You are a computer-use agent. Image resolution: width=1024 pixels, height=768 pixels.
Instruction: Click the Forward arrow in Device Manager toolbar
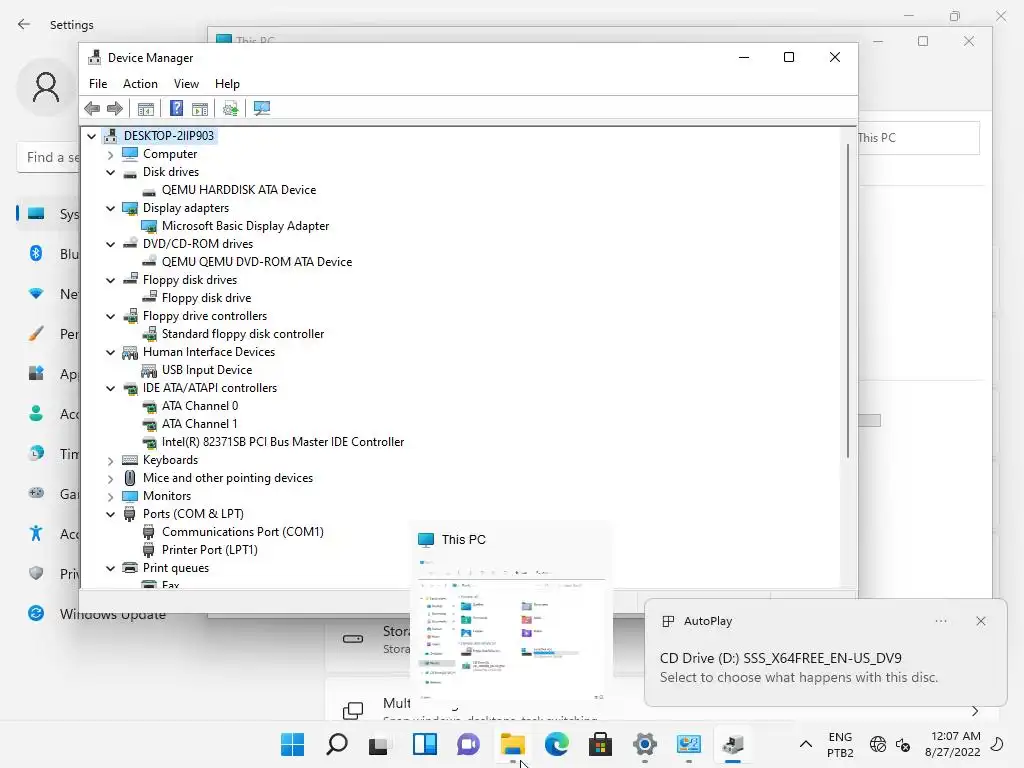point(115,108)
